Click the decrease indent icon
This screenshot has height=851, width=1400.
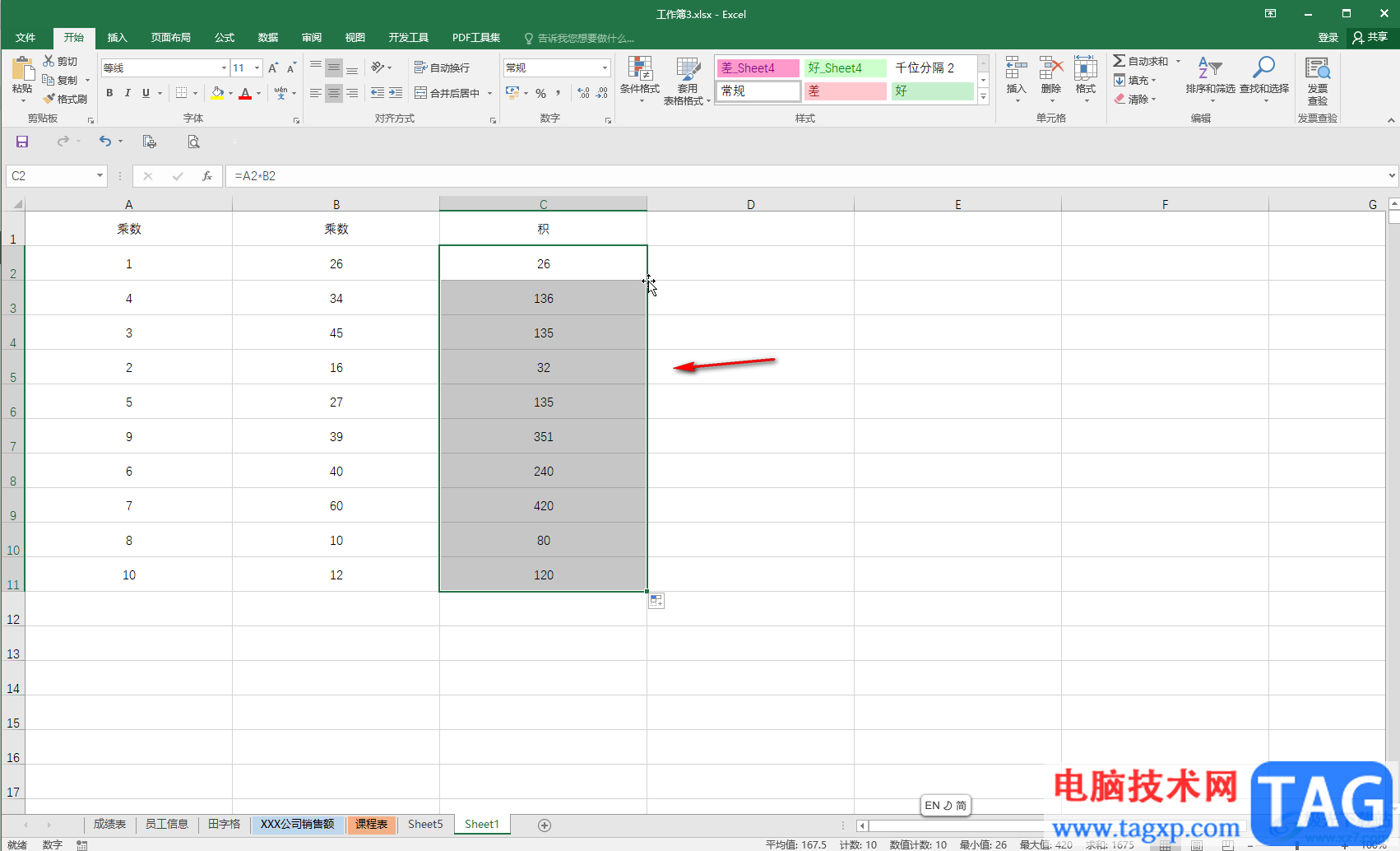tap(378, 93)
